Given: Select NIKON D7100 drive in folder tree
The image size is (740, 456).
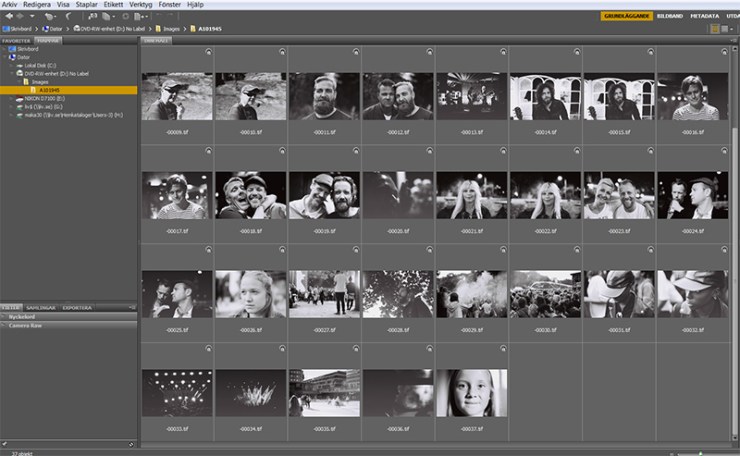Looking at the screenshot, I should point(44,98).
